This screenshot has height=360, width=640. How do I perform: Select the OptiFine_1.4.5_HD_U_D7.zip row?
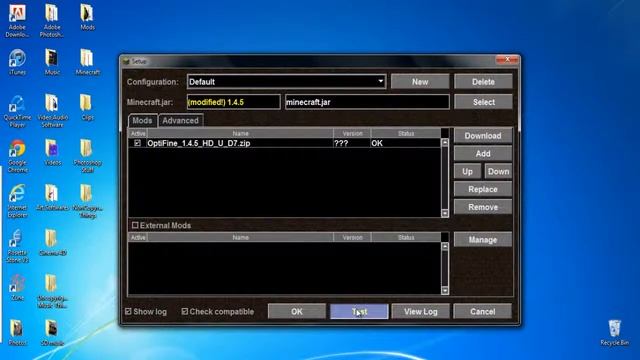284,143
